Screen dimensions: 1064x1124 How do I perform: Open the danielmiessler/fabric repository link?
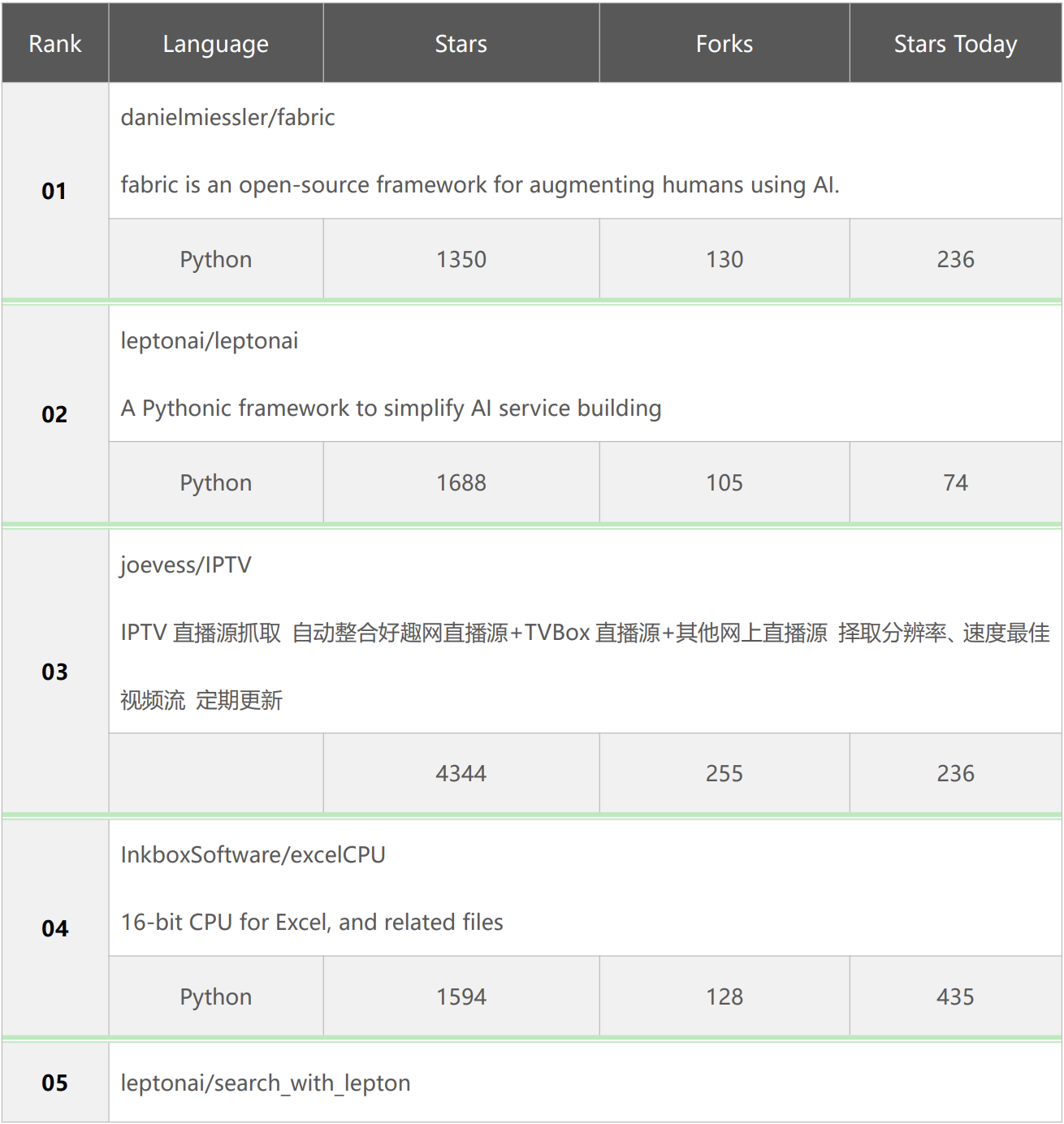(x=227, y=118)
